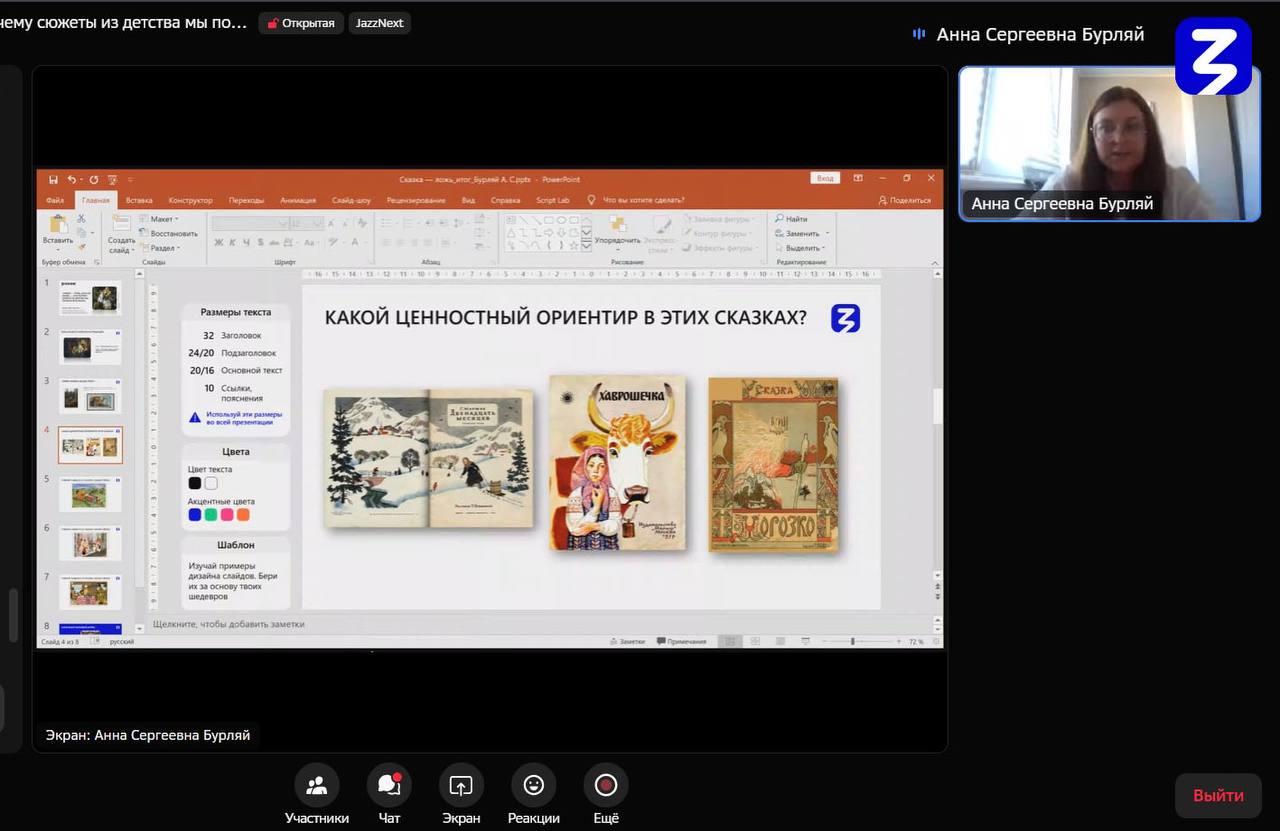Screen dimensions: 1280x831
Task: Click the Слайд-шоу status bar view icon
Action: pos(805,641)
